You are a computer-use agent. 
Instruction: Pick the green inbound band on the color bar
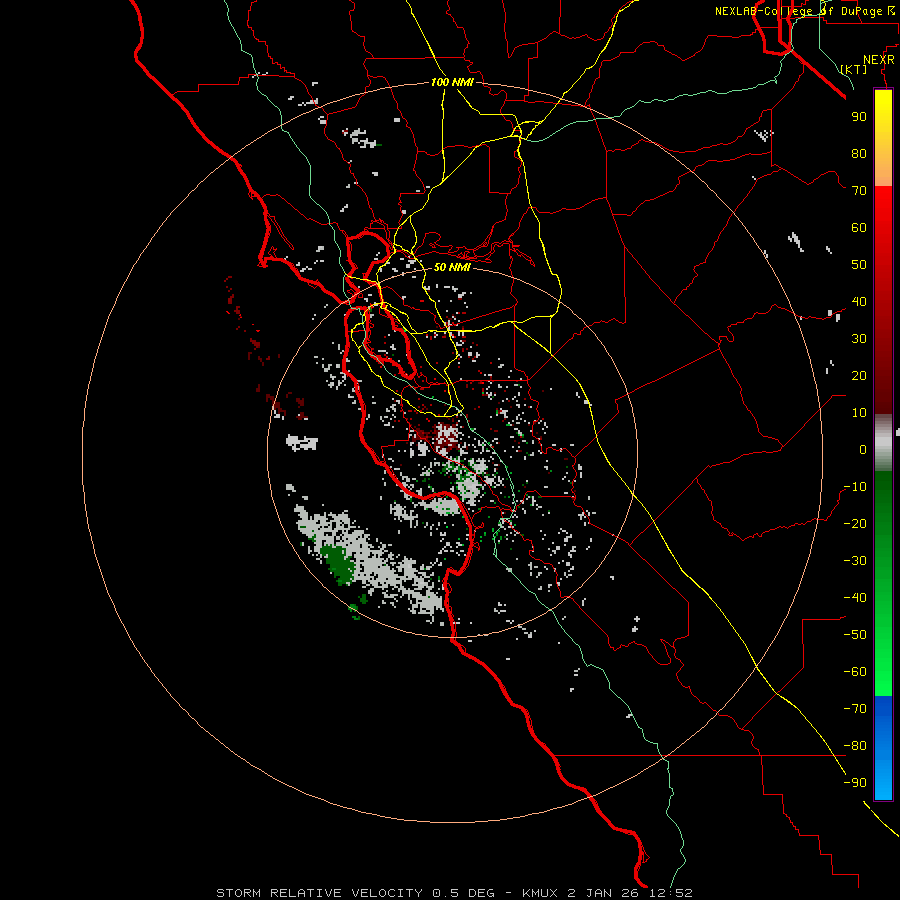[883, 583]
